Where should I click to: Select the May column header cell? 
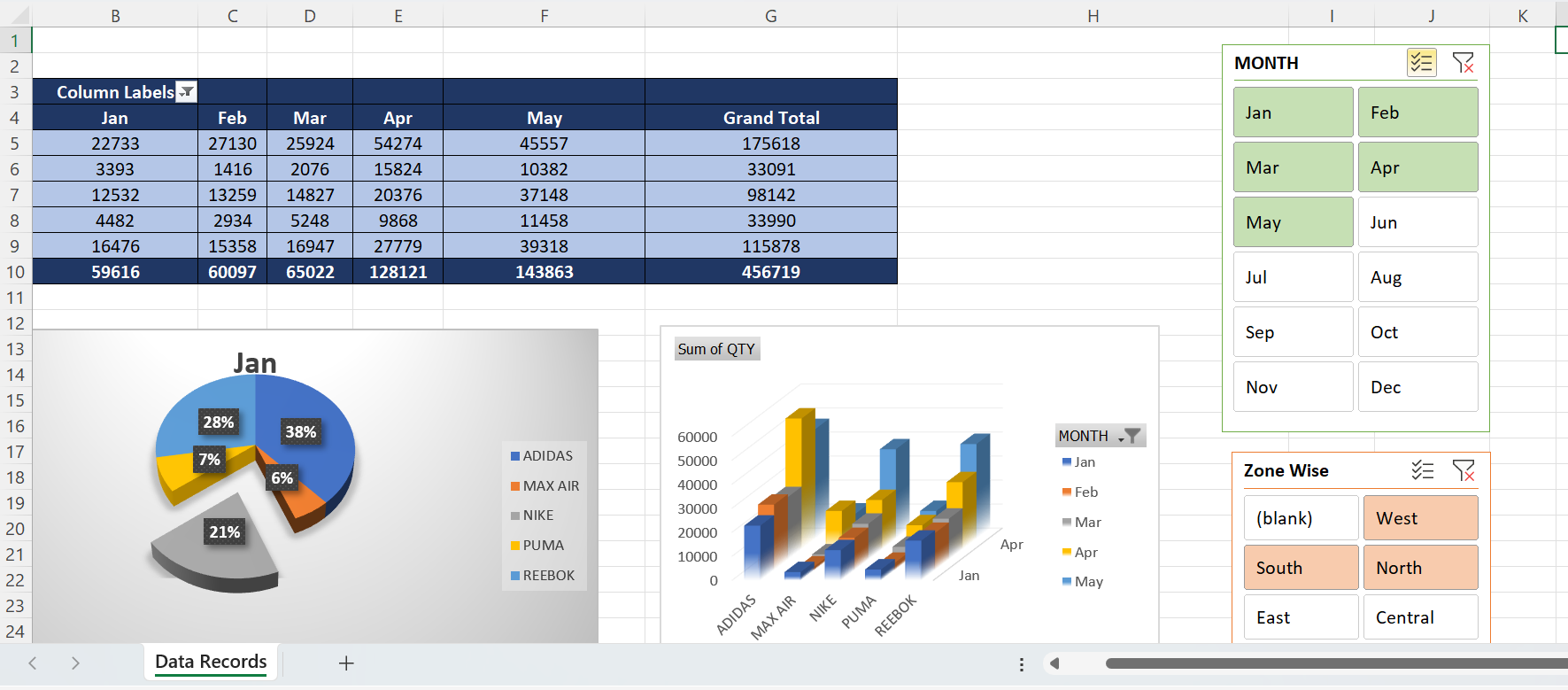pyautogui.click(x=545, y=118)
